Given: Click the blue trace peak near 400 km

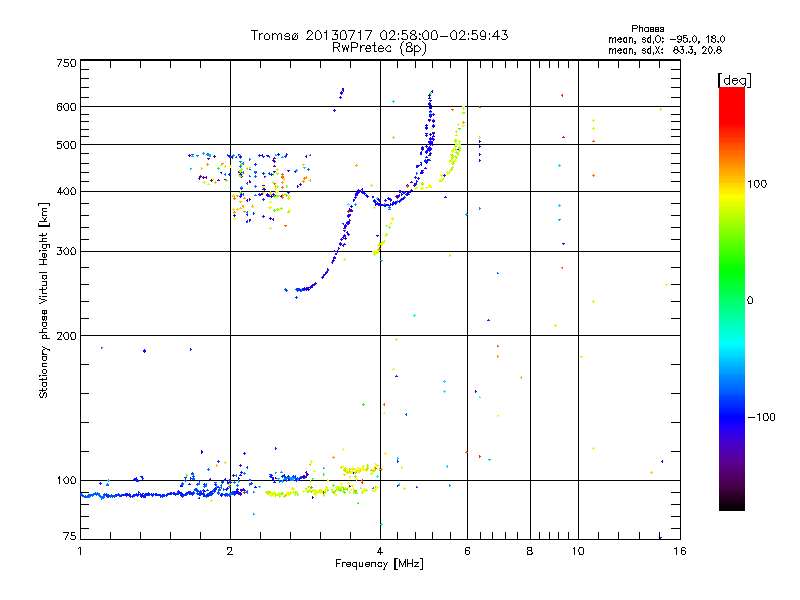Looking at the screenshot, I should pos(360,190).
